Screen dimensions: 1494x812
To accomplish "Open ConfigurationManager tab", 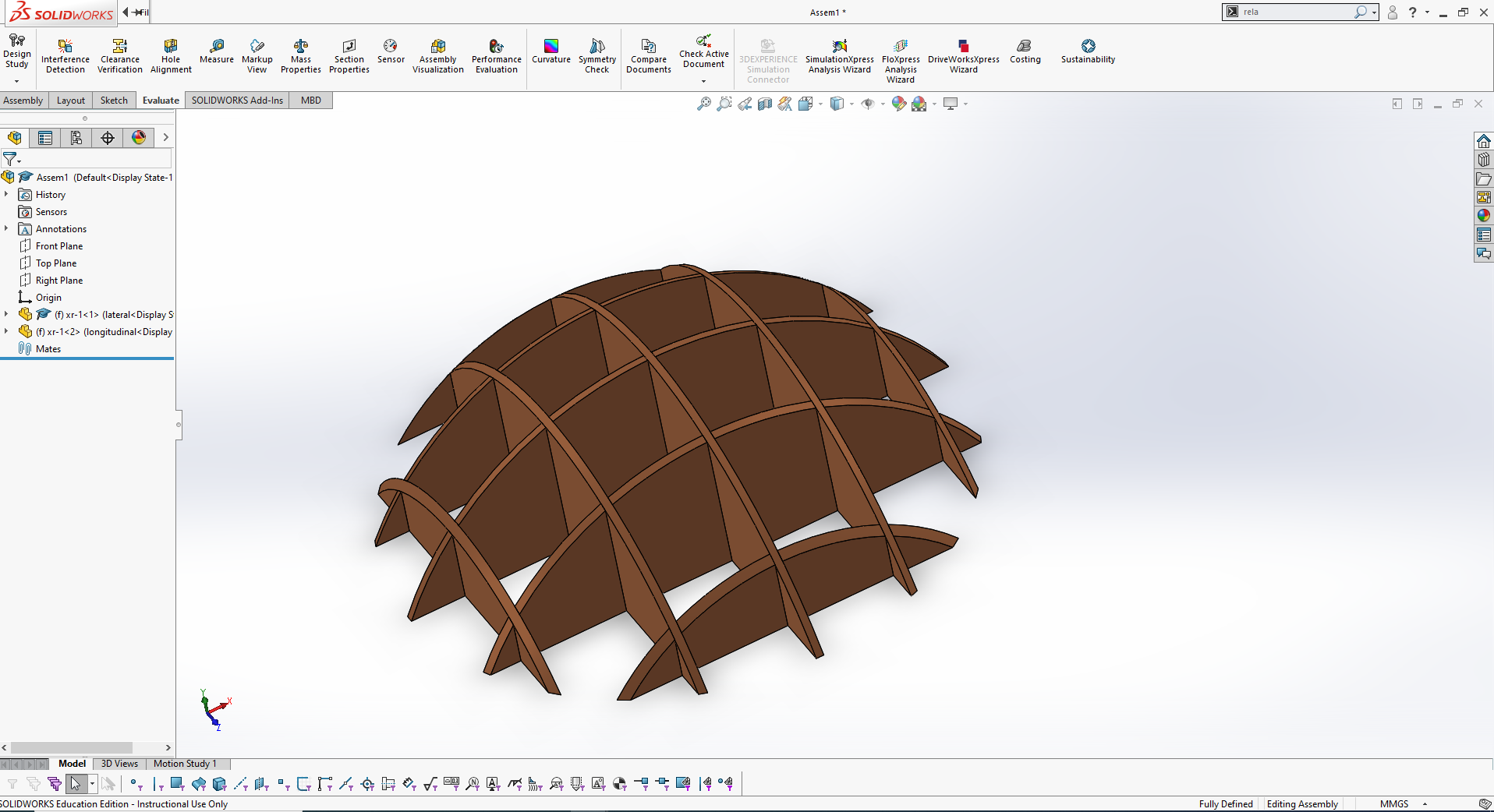I will point(76,138).
